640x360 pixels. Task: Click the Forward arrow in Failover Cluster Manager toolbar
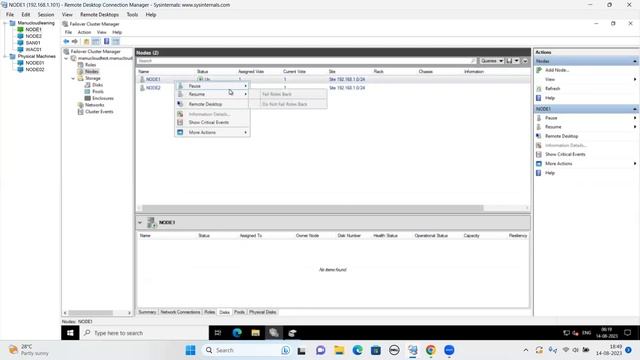[x=75, y=41]
